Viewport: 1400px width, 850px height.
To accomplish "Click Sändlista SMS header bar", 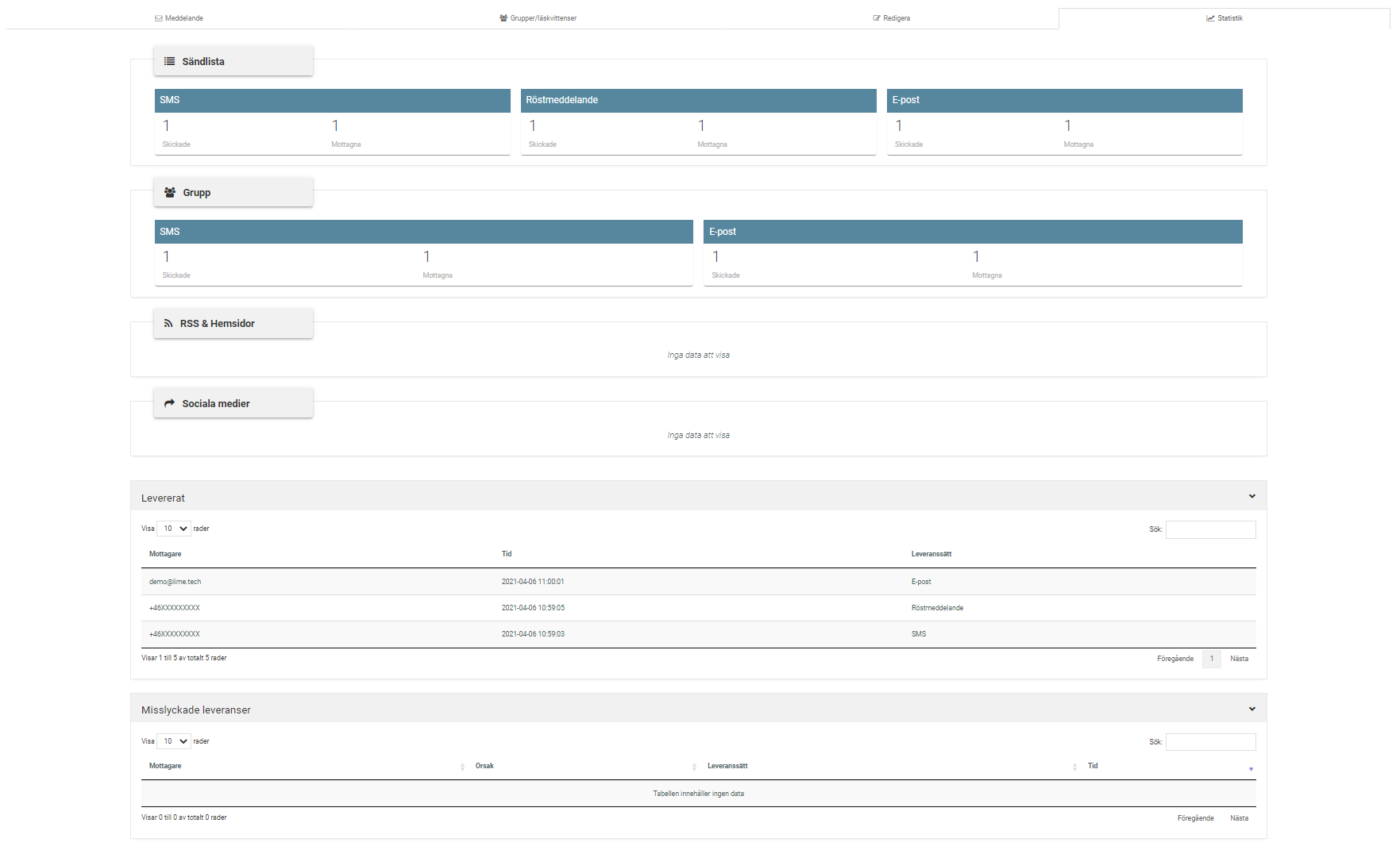I will pyautogui.click(x=333, y=100).
